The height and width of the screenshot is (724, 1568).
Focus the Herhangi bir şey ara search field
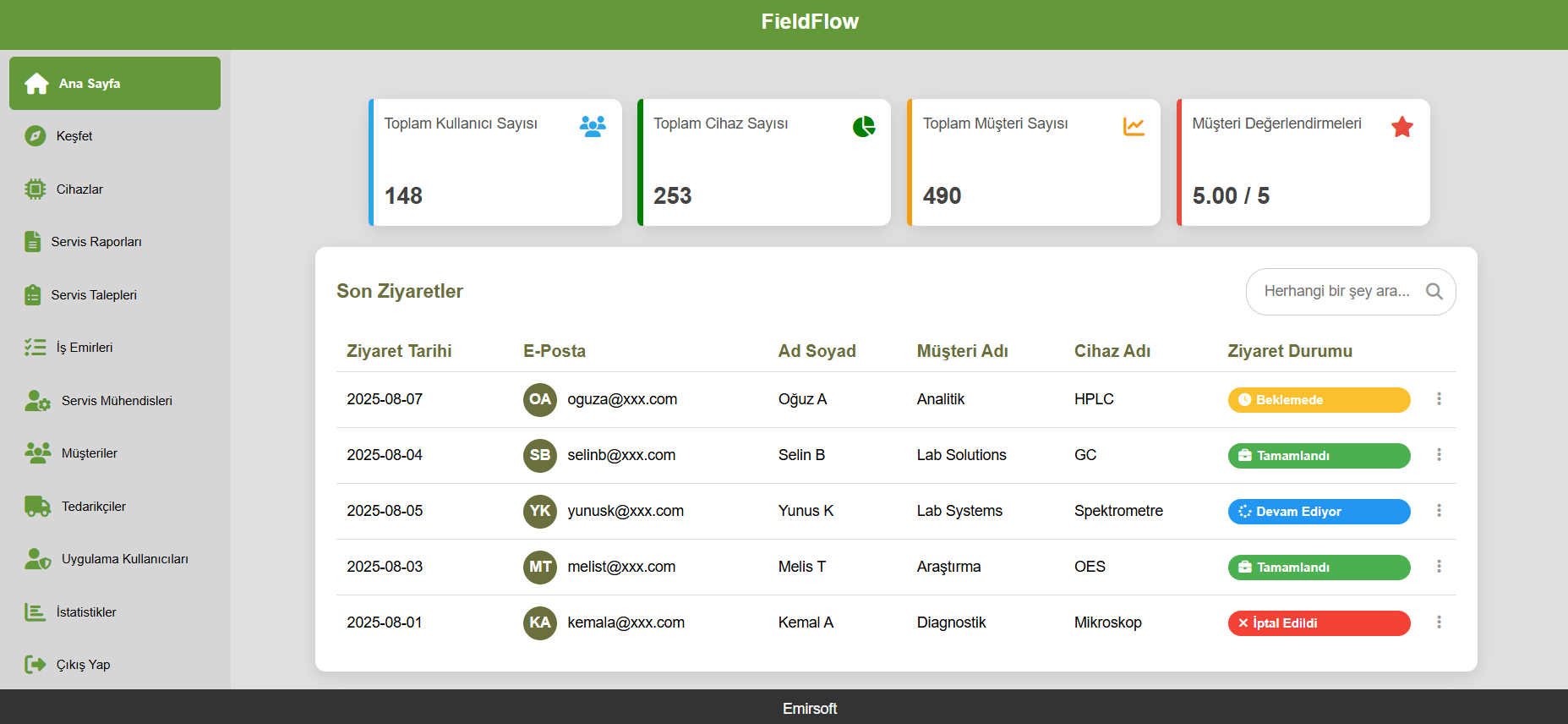pos(1336,292)
